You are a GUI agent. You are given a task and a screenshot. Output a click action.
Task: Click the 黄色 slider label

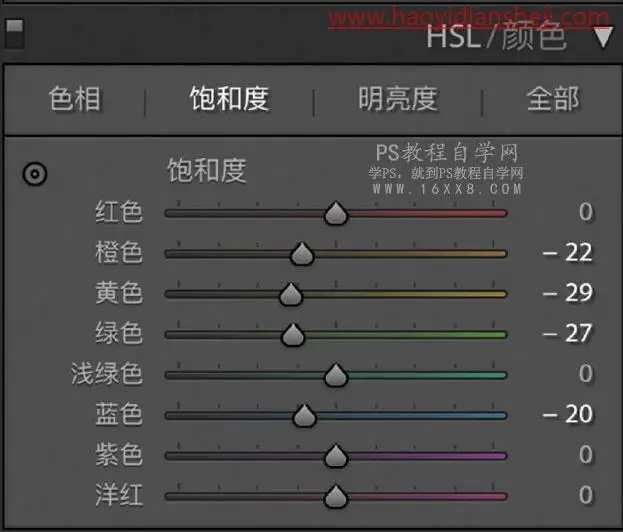(119, 293)
